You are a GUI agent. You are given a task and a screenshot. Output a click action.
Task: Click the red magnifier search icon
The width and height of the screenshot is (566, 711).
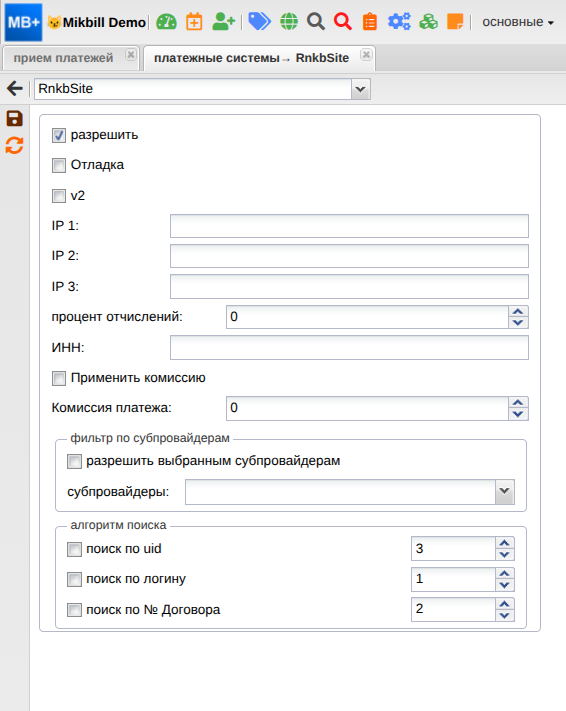click(343, 21)
